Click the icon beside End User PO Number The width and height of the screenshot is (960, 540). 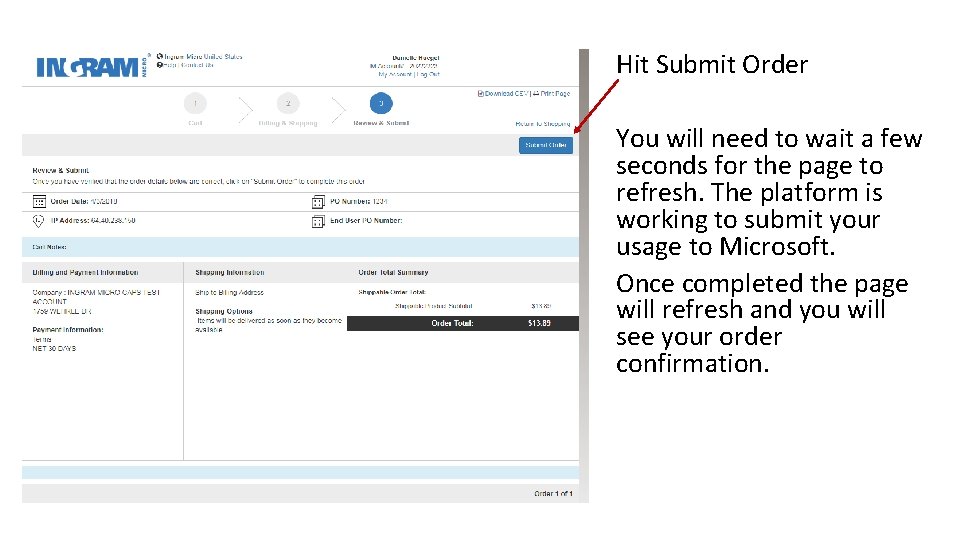tap(318, 221)
